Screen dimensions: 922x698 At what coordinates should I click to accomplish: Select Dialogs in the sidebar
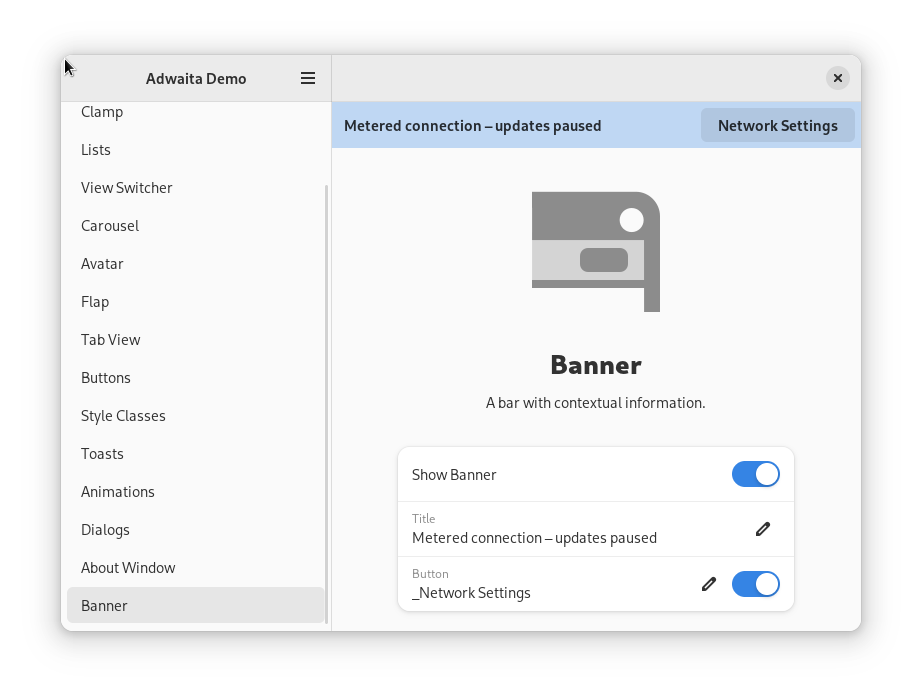[195, 530]
